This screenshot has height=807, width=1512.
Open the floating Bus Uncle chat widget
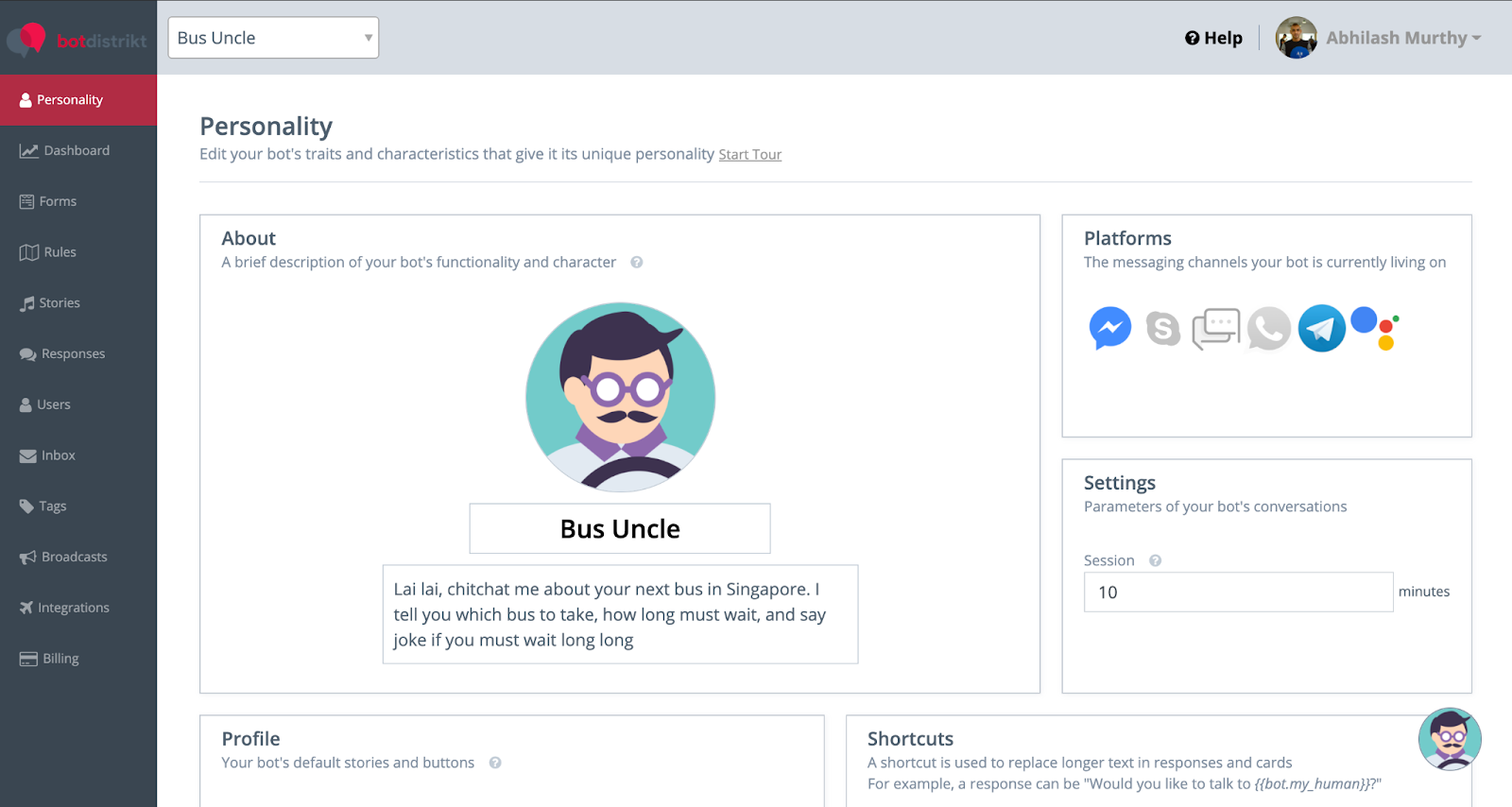(1450, 739)
